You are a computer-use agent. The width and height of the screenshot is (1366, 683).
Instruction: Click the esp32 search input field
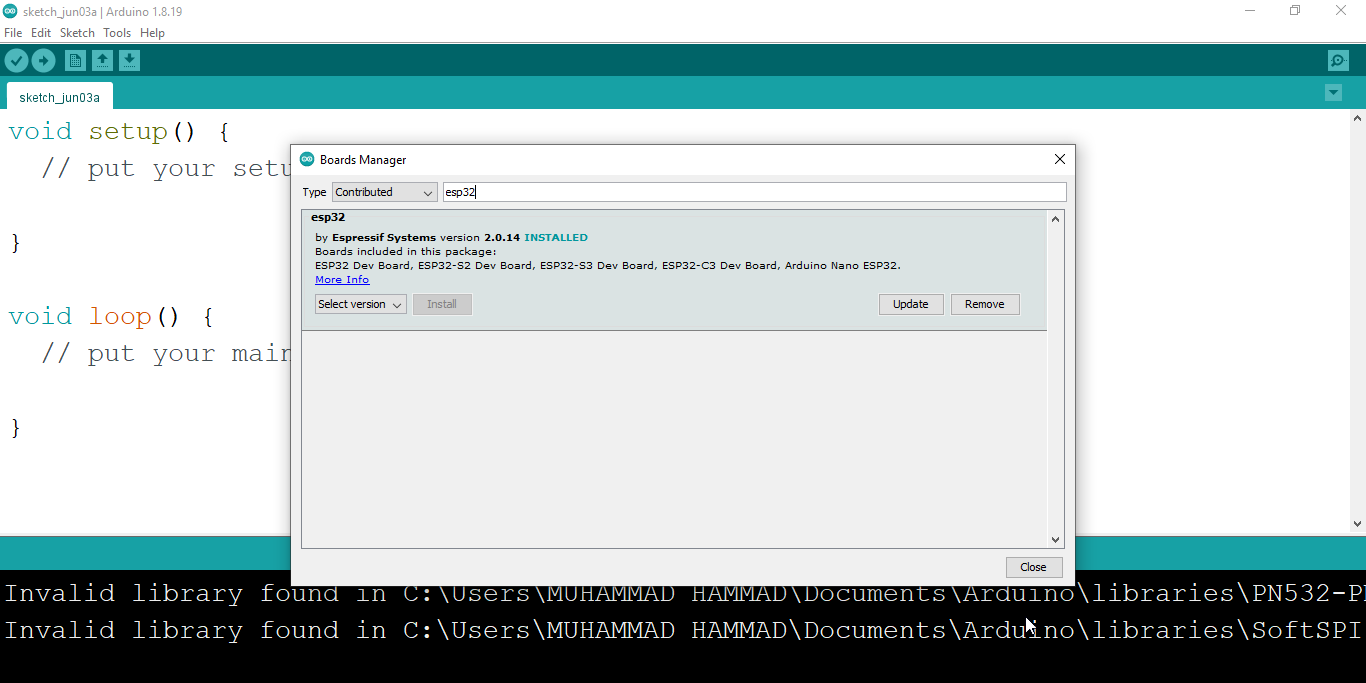tap(754, 192)
